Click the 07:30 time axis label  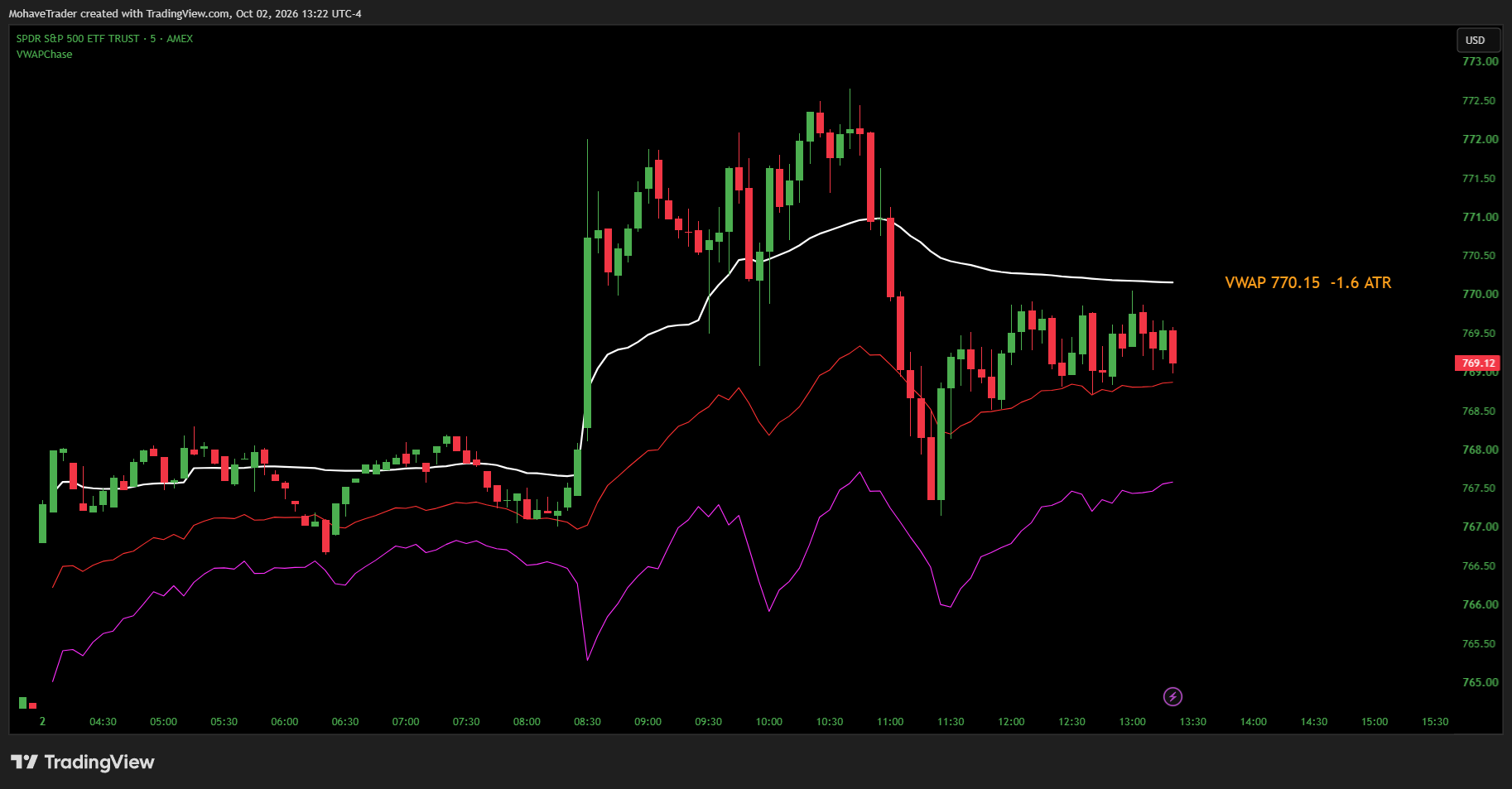pos(466,722)
